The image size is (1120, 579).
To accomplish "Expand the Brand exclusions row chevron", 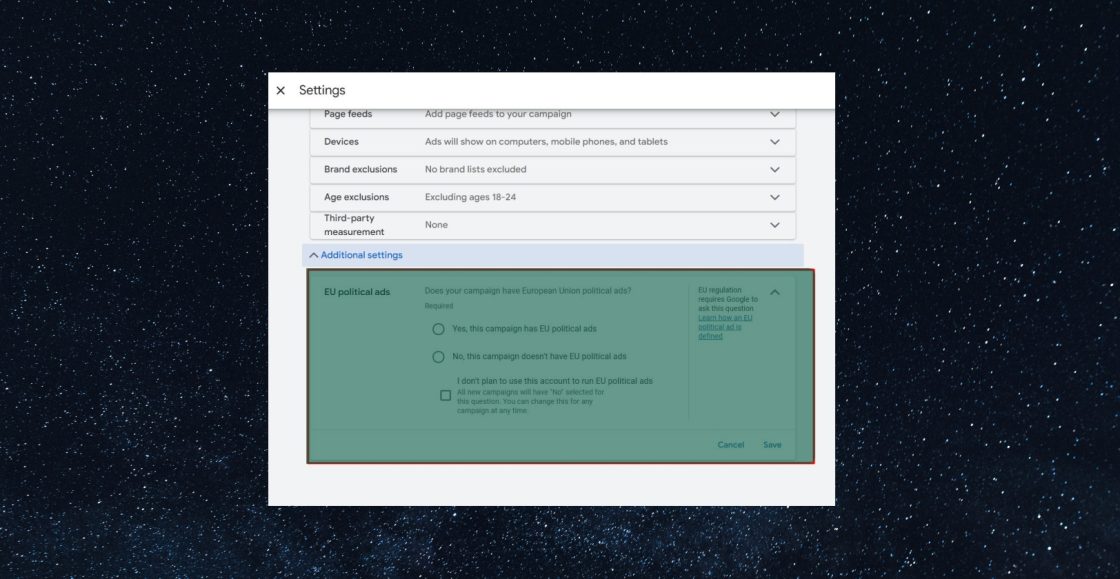I will (774, 170).
